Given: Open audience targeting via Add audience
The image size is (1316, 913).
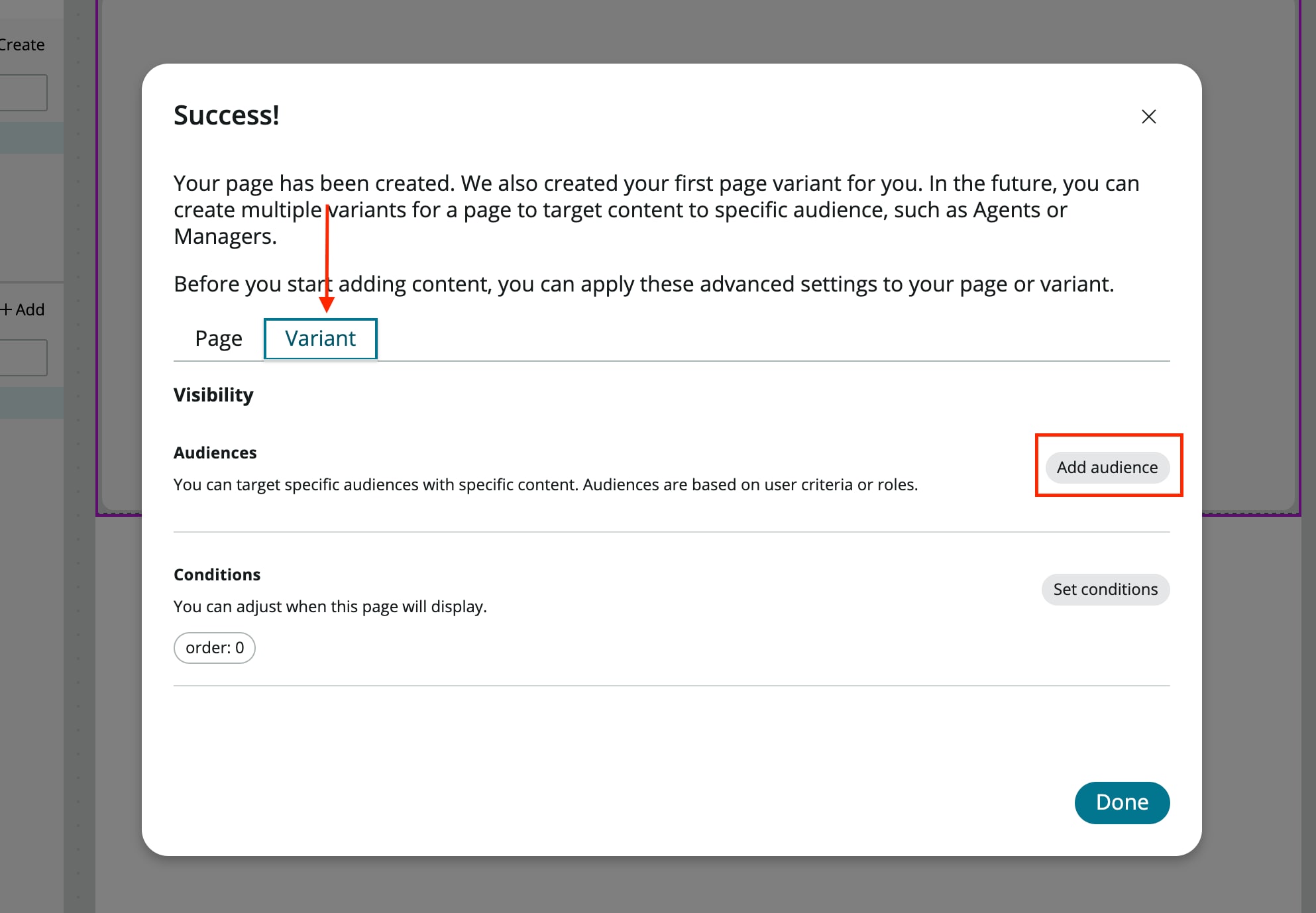Looking at the screenshot, I should point(1107,467).
